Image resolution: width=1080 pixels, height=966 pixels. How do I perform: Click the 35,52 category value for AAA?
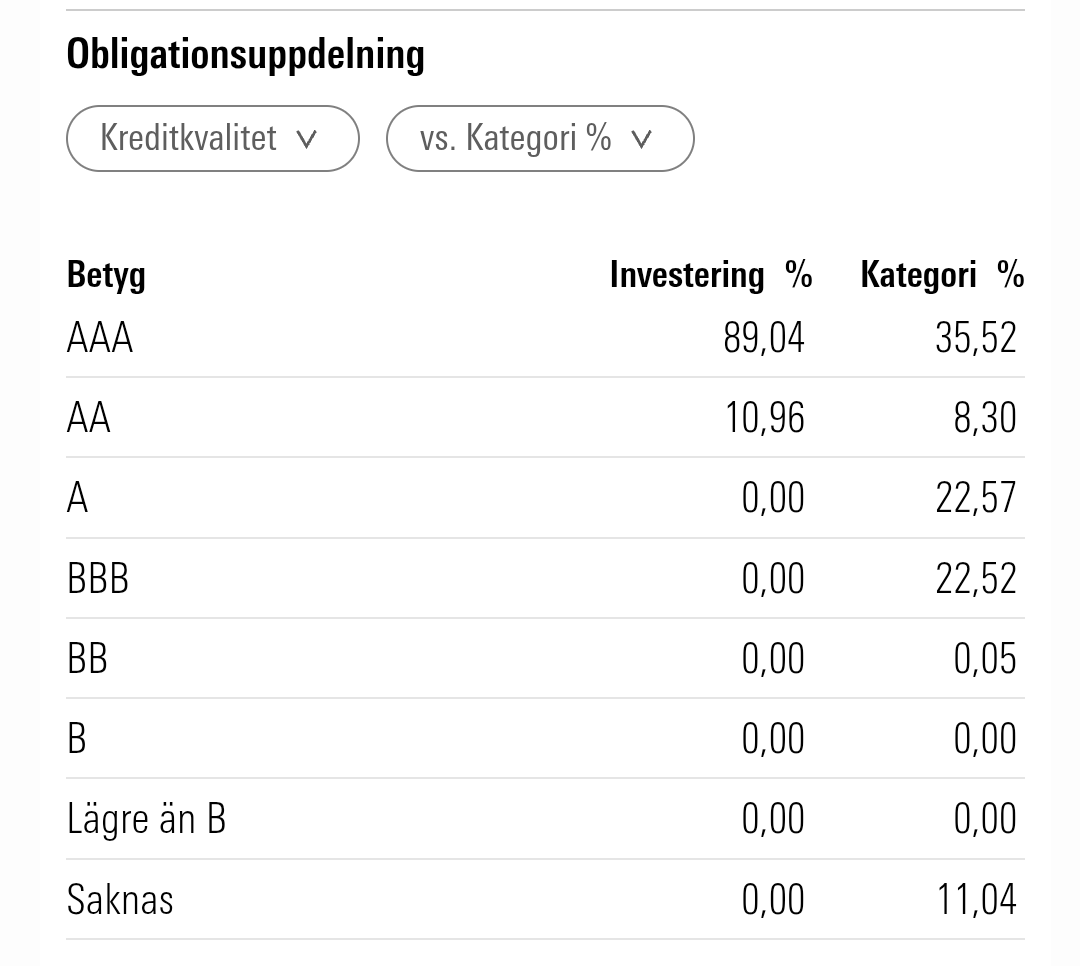pyautogui.click(x=976, y=338)
